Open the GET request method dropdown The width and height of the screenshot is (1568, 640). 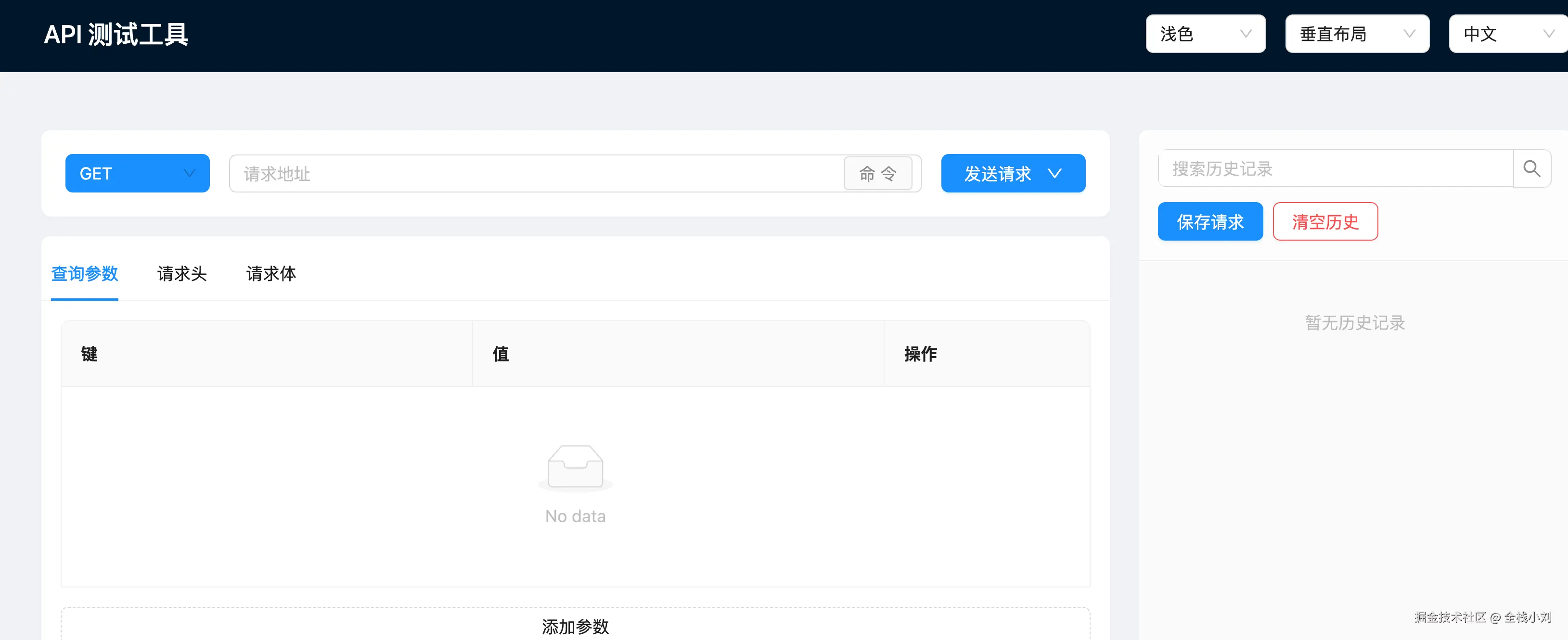tap(137, 173)
